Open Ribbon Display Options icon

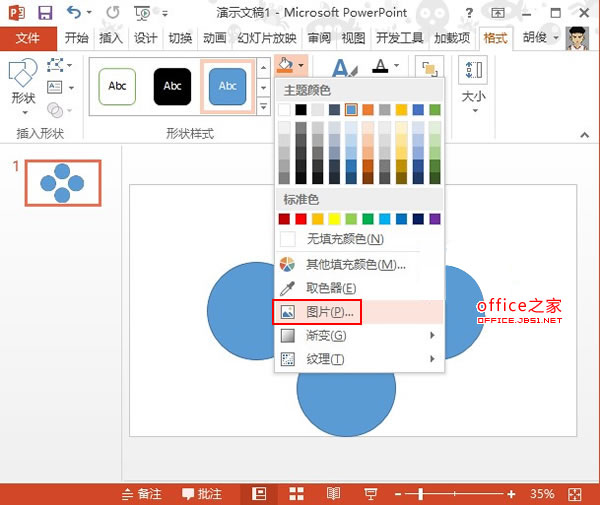[497, 13]
